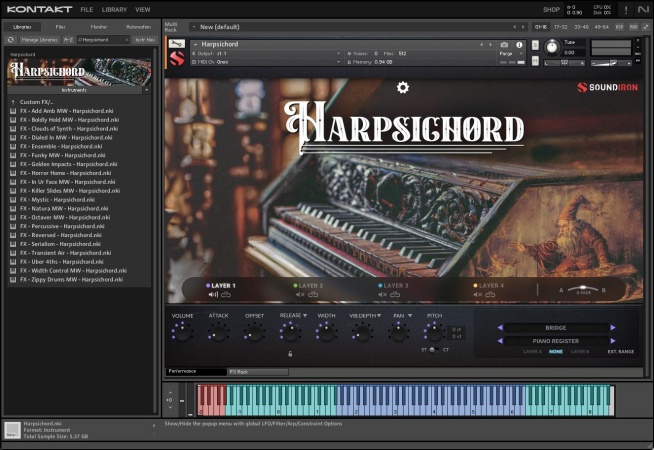Open the settings gear above Harpsichord title

(403, 88)
